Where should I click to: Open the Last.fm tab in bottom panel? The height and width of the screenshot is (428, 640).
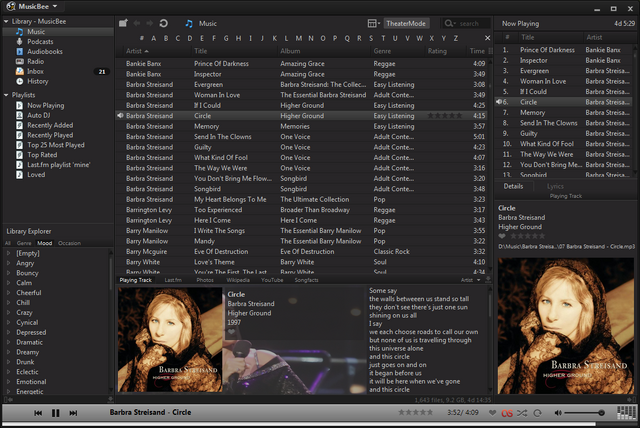click(173, 280)
